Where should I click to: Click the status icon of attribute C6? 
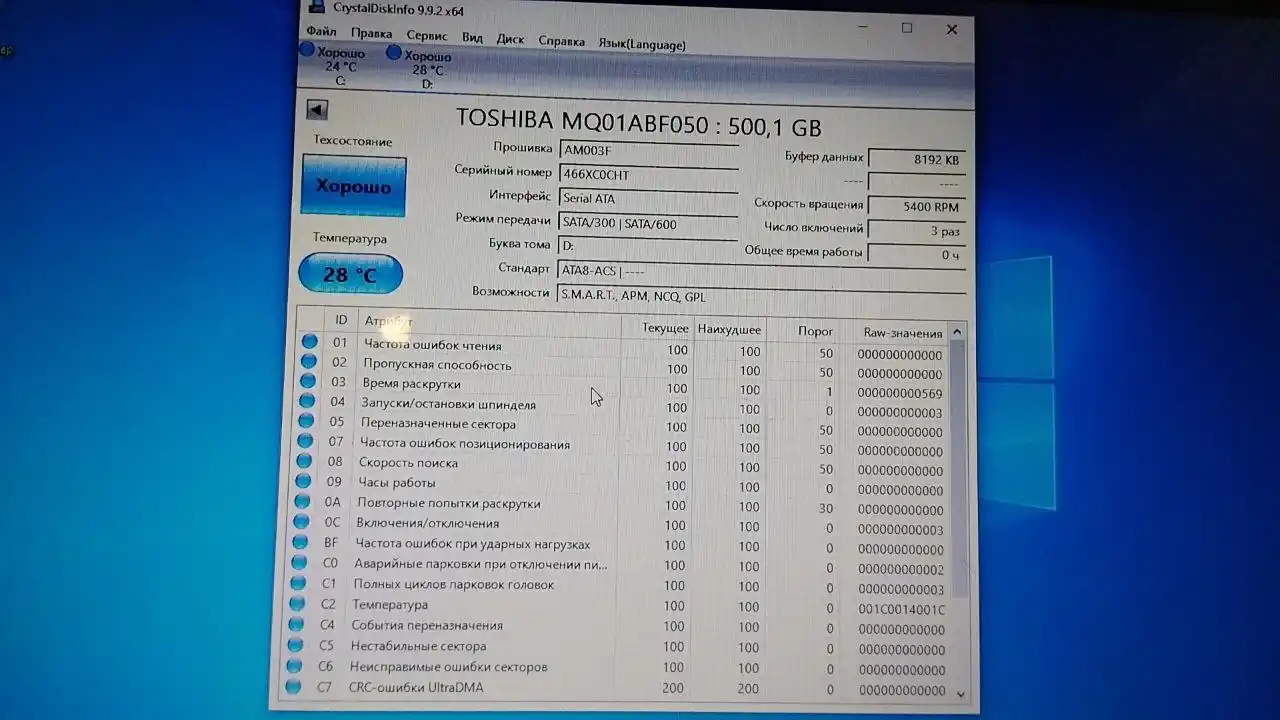pos(294,665)
